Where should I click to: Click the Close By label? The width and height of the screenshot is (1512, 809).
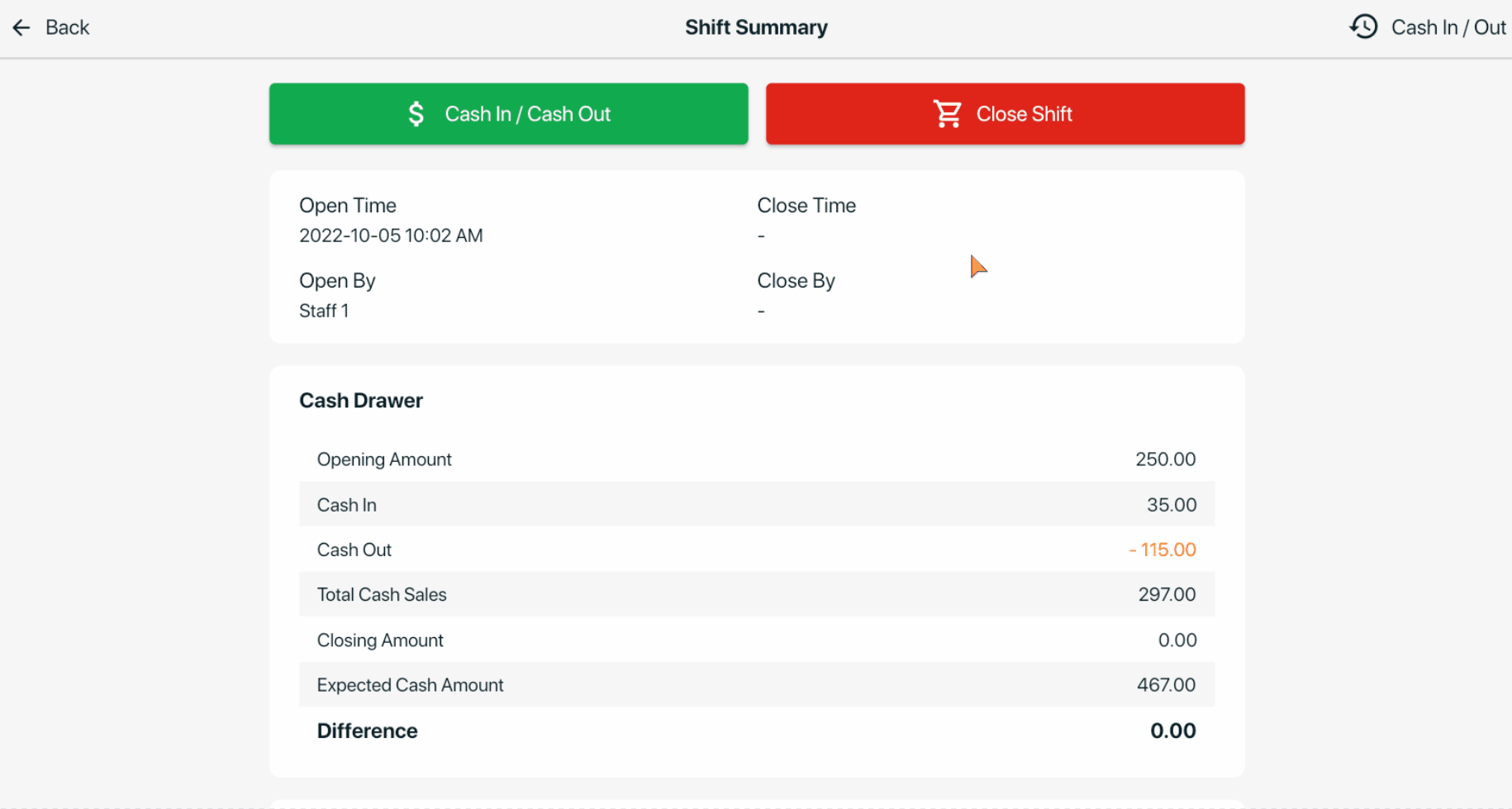[796, 282]
